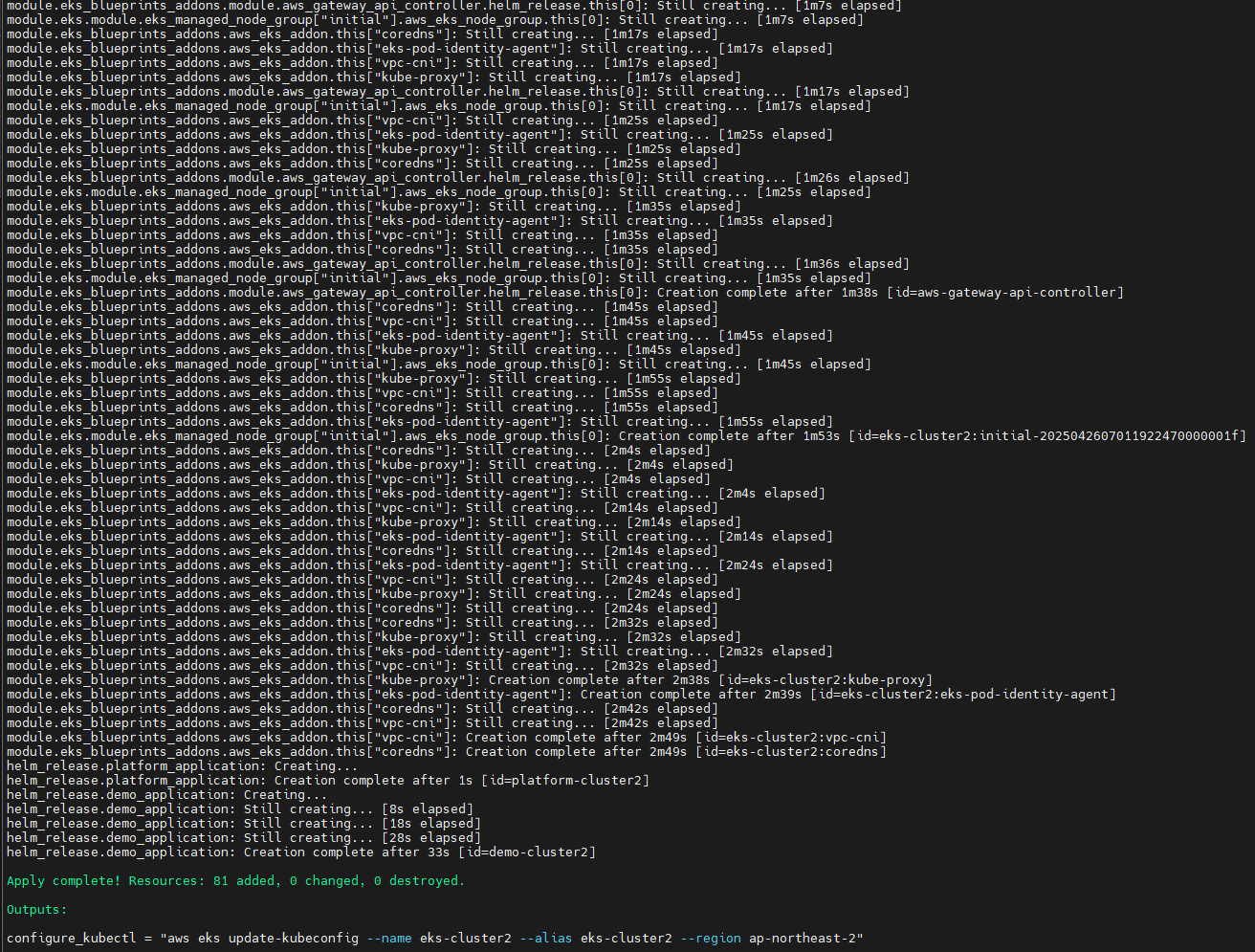The width and height of the screenshot is (1255, 952).
Task: Click 'helm_release.platform_application: Creating...' line
Action: pos(183,765)
